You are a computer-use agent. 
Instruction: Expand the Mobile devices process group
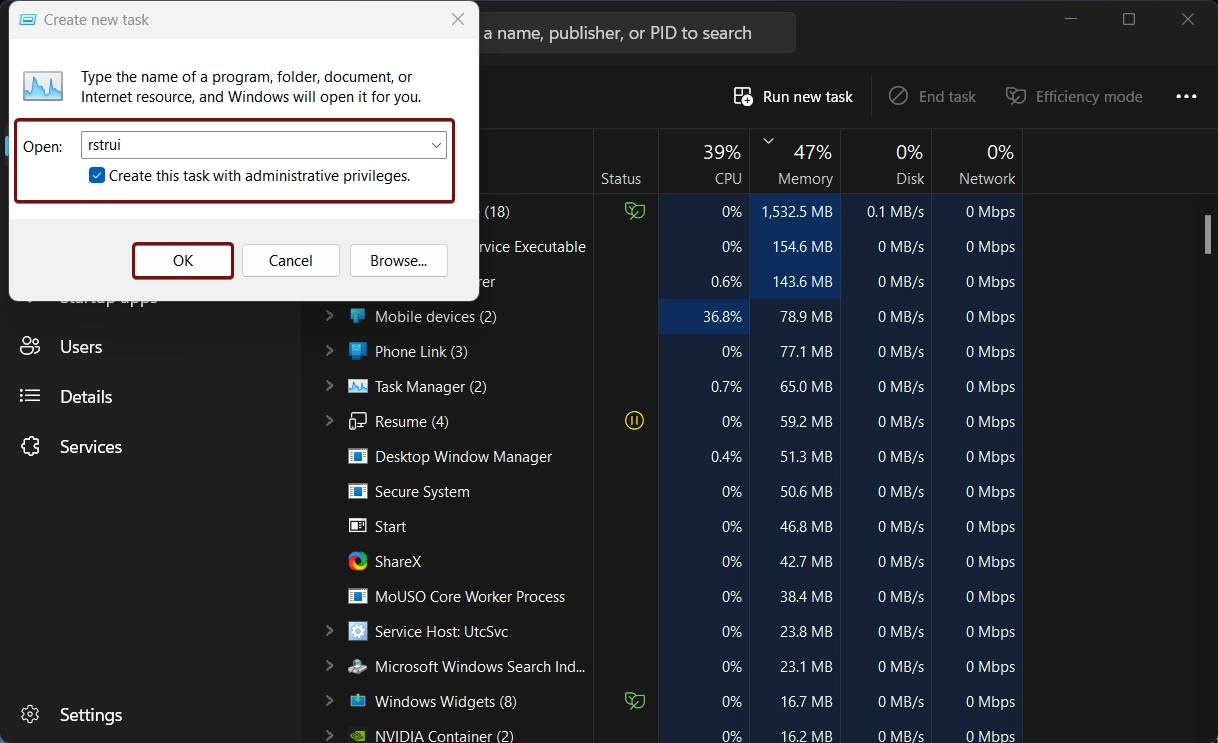point(329,316)
